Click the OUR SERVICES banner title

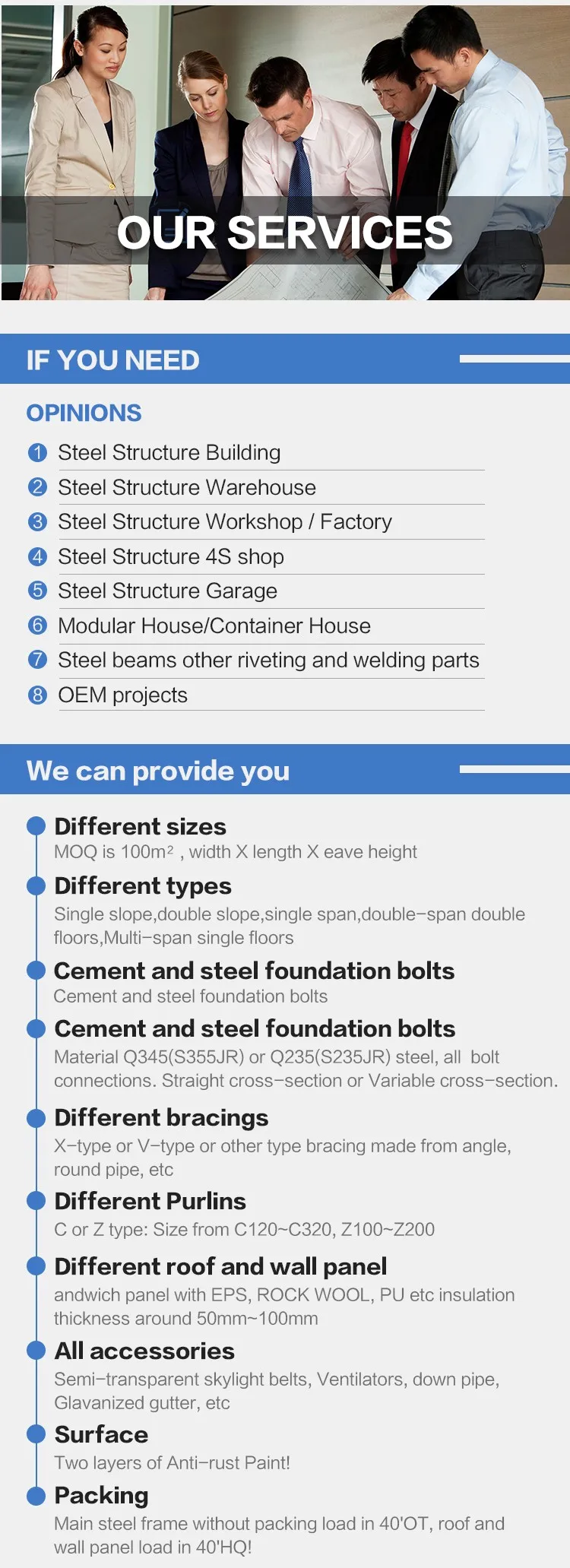(x=285, y=233)
